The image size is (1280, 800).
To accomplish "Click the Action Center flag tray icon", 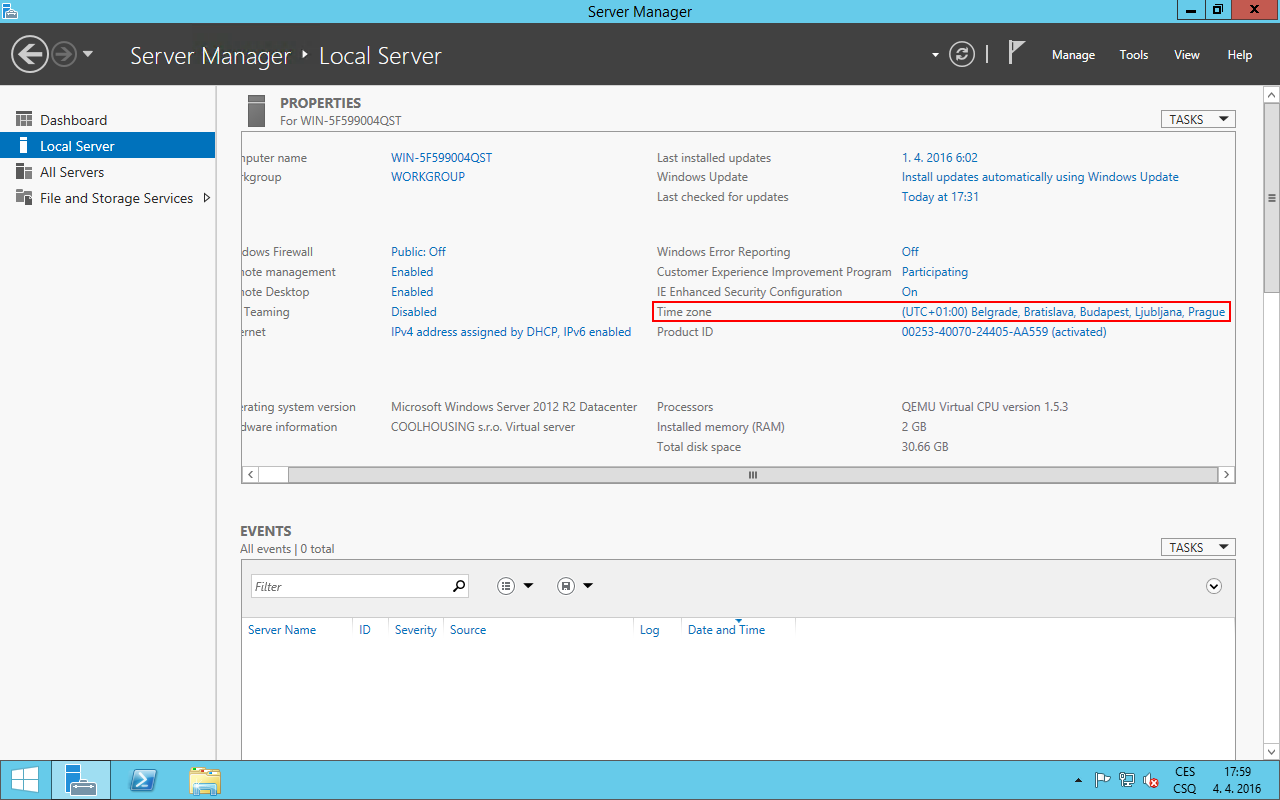I will tap(1103, 780).
